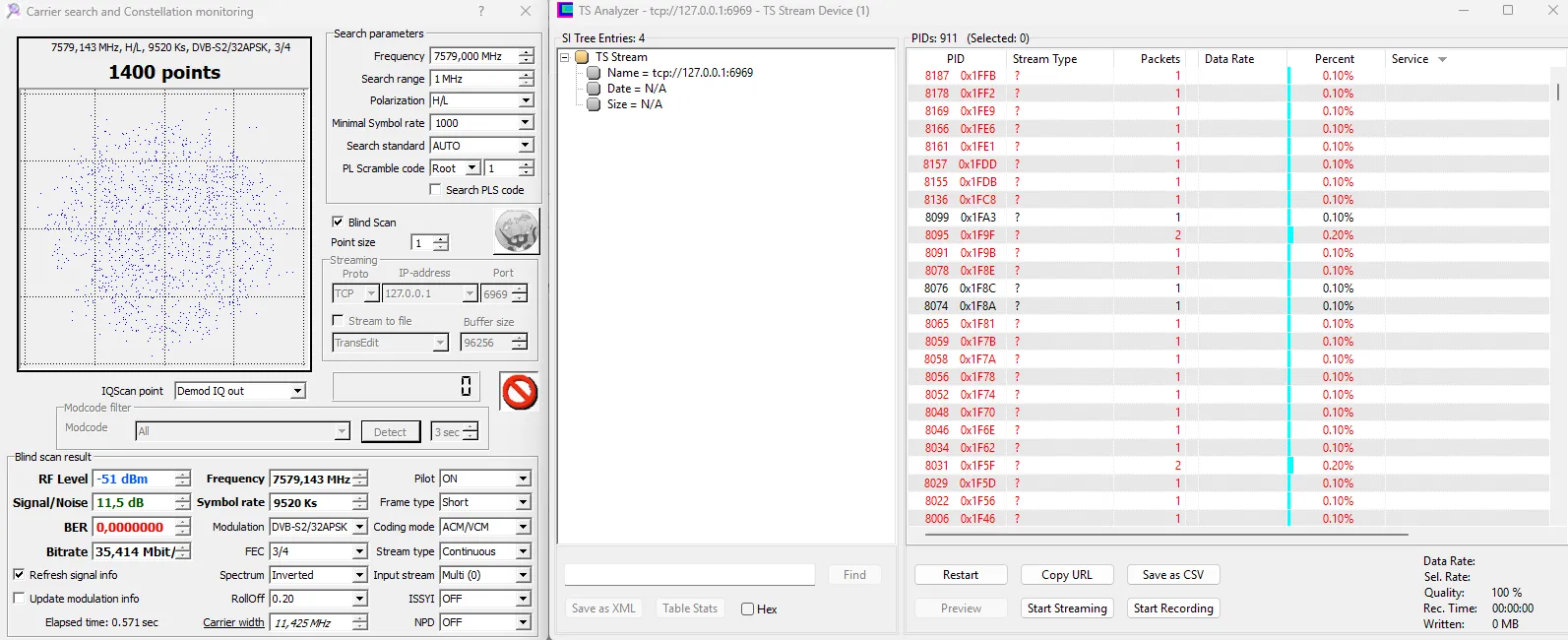Click the Copy URL button

click(1066, 575)
